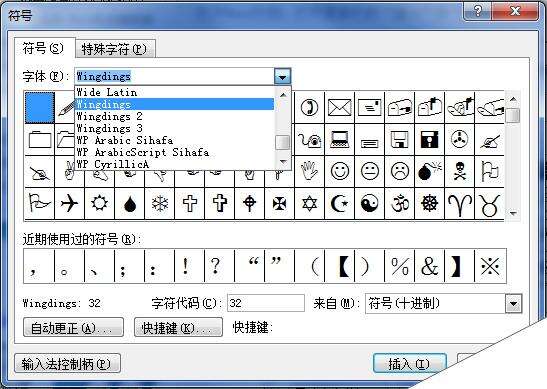Open the dialog help question mark
This screenshot has height=389, width=547.
click(x=478, y=12)
